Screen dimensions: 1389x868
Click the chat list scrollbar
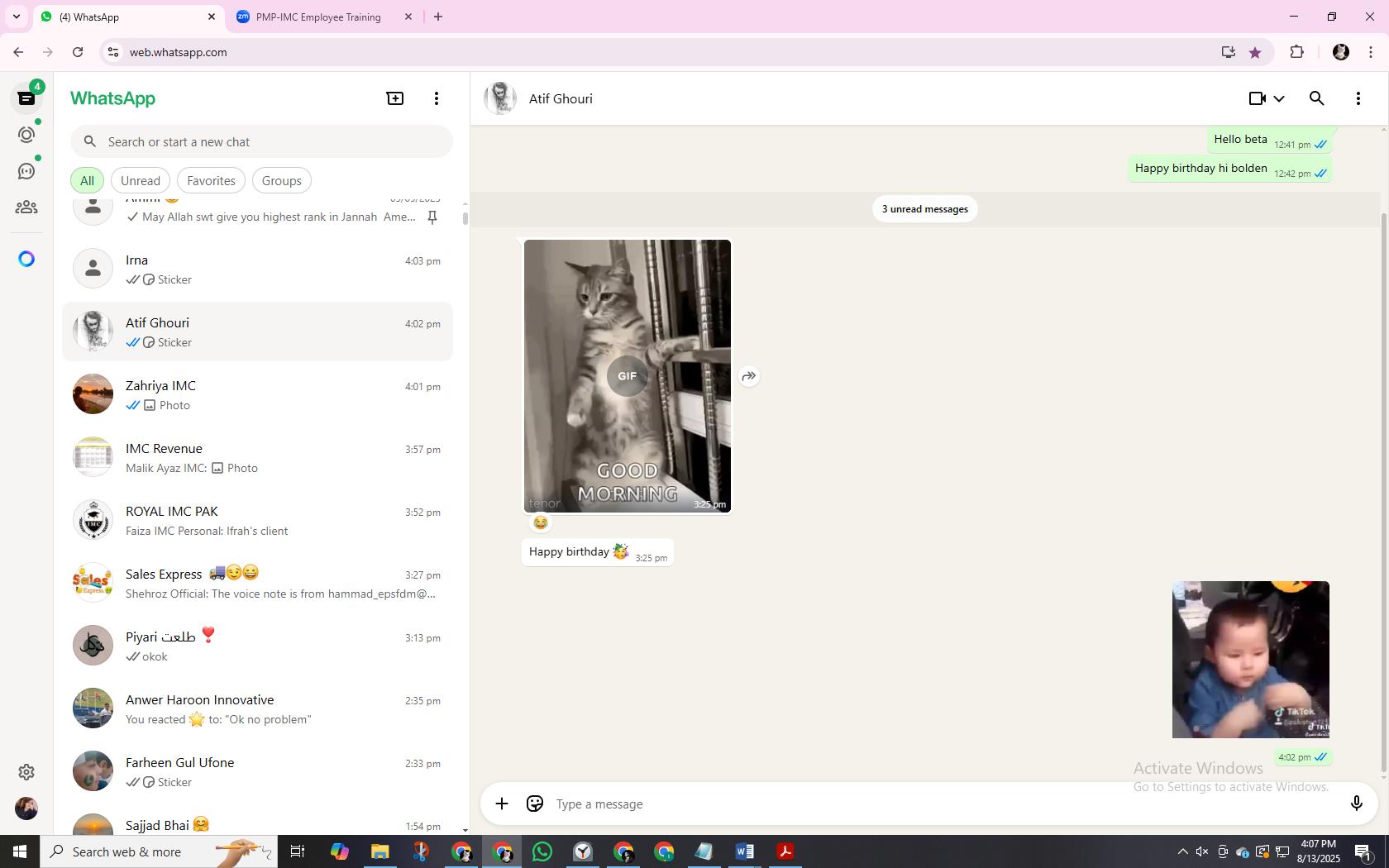coord(465,218)
